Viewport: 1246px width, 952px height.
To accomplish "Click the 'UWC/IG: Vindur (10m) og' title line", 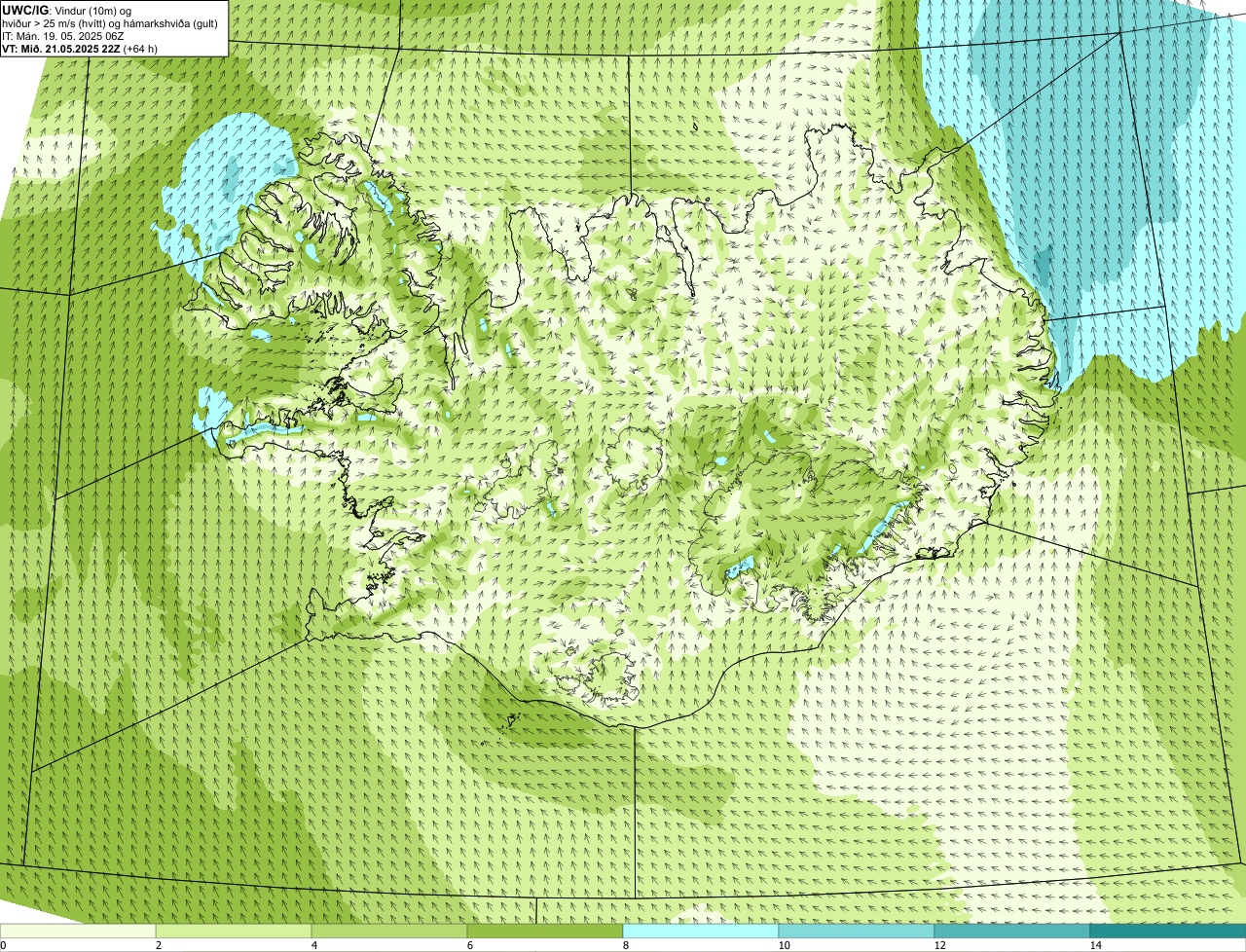I will click(x=67, y=10).
